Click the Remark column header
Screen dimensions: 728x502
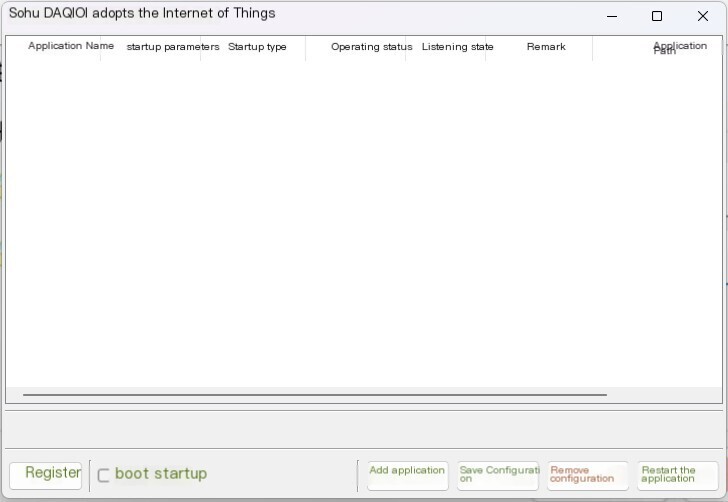(x=539, y=48)
